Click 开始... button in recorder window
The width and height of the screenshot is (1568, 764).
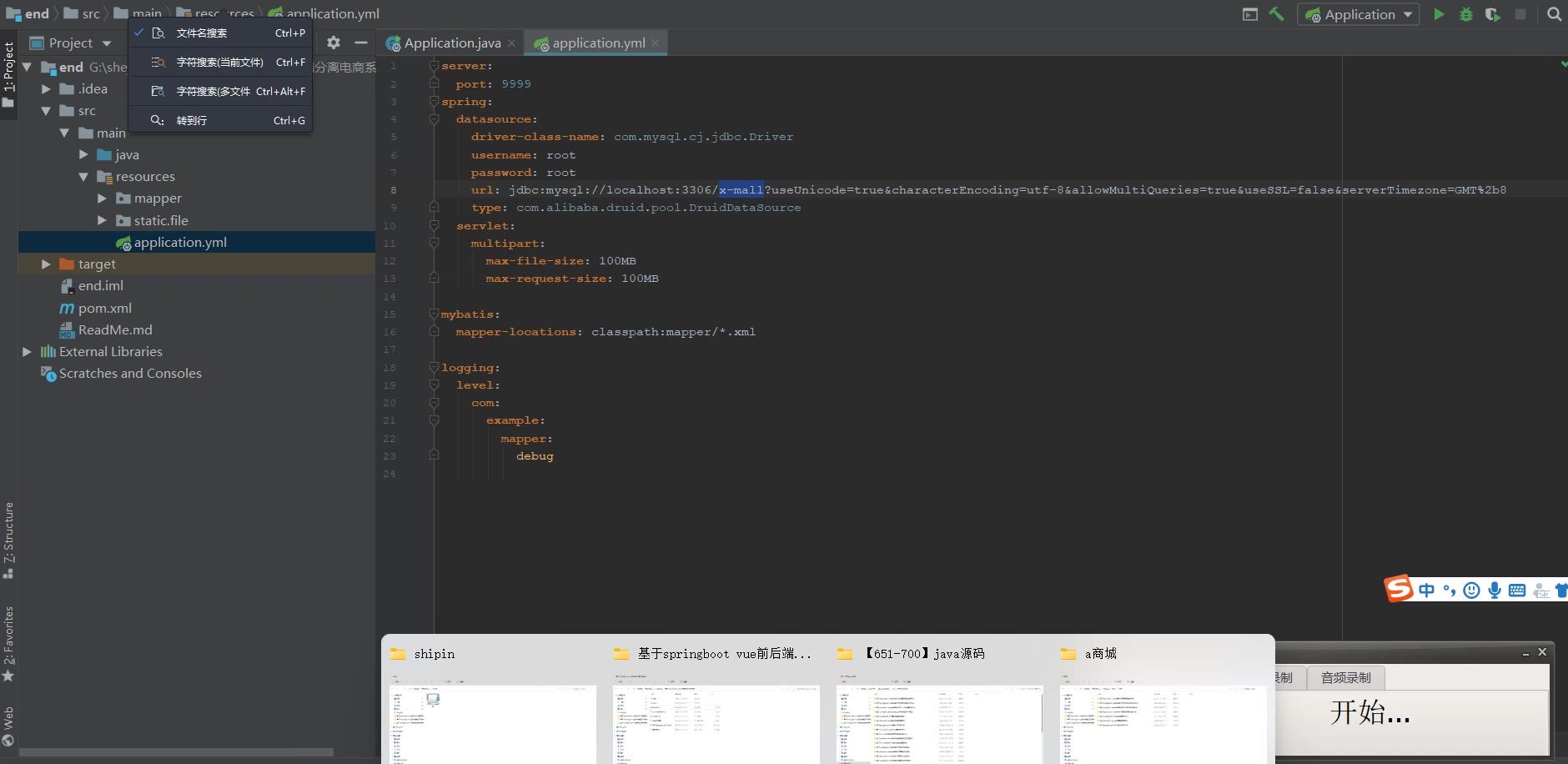click(x=1369, y=713)
